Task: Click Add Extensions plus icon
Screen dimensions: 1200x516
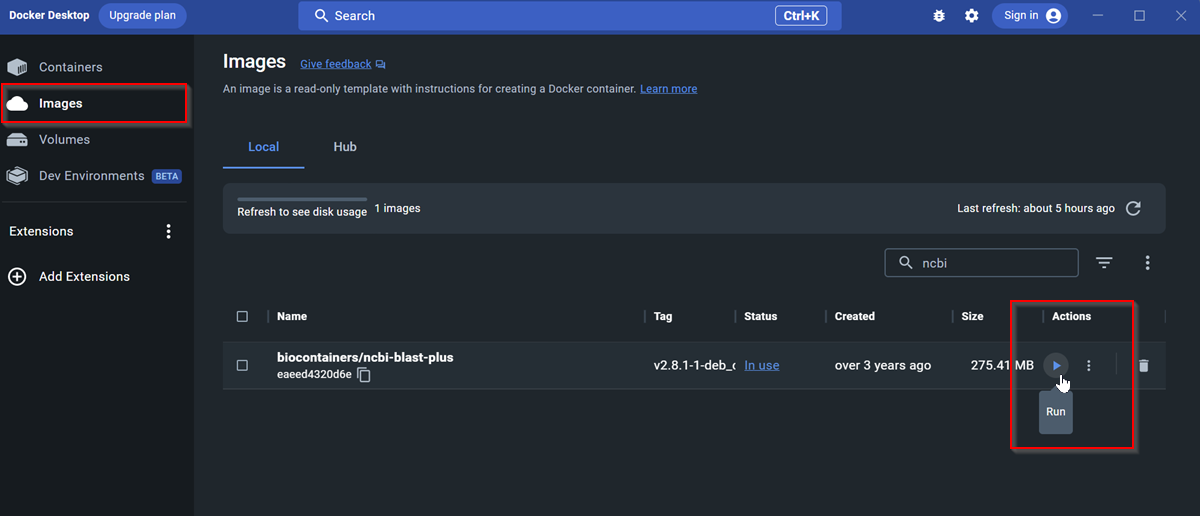Action: point(17,277)
